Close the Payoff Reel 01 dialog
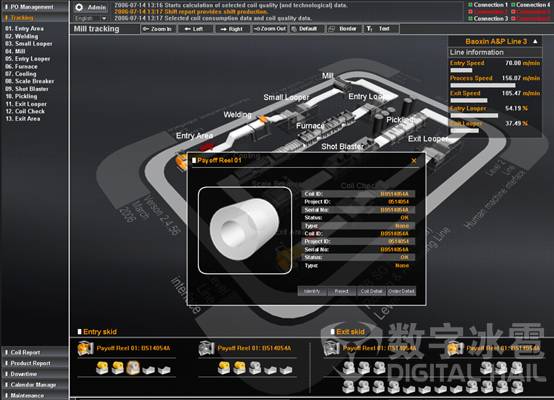 pyautogui.click(x=414, y=161)
